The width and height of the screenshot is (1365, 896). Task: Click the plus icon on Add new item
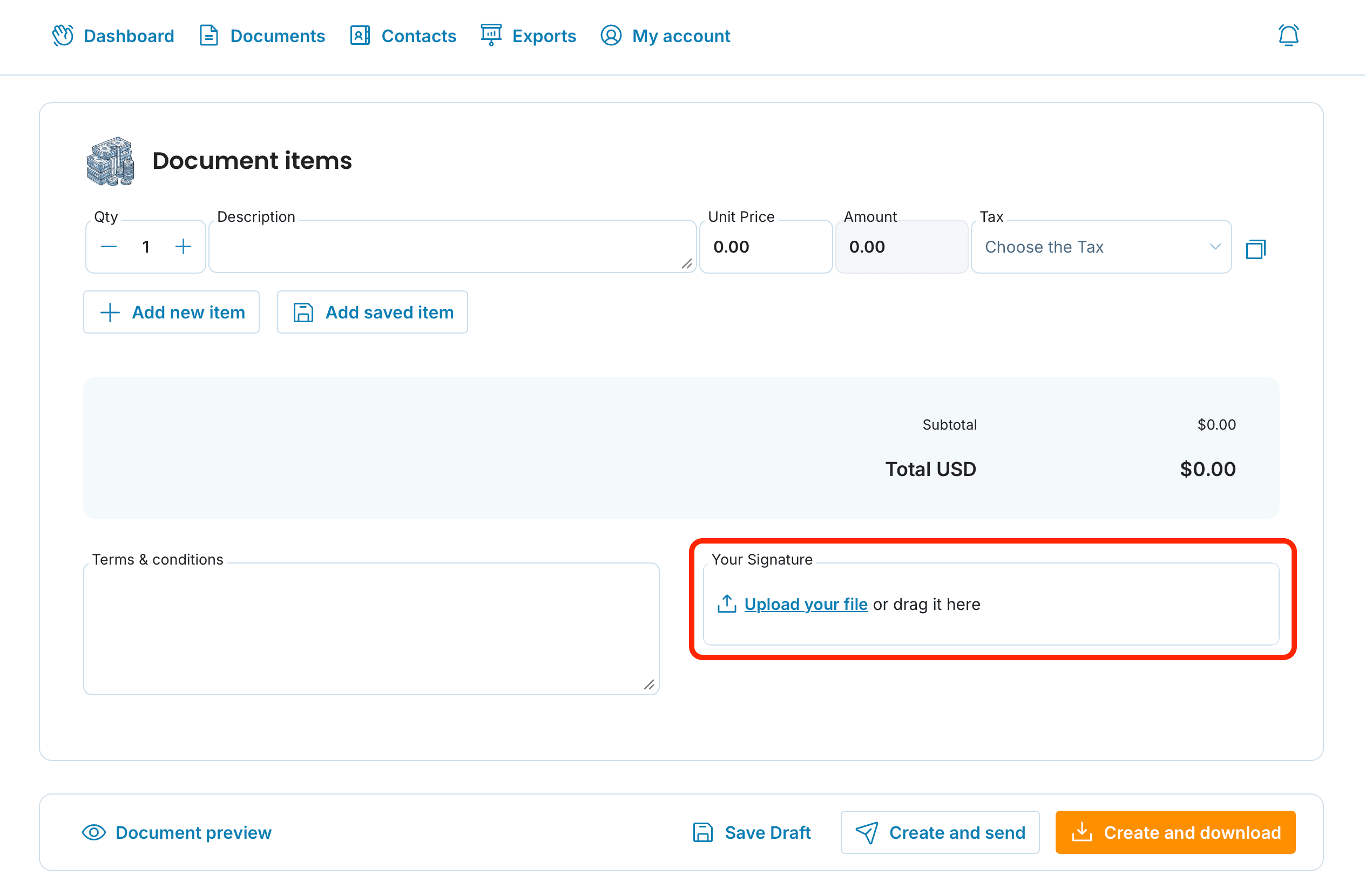click(x=110, y=313)
